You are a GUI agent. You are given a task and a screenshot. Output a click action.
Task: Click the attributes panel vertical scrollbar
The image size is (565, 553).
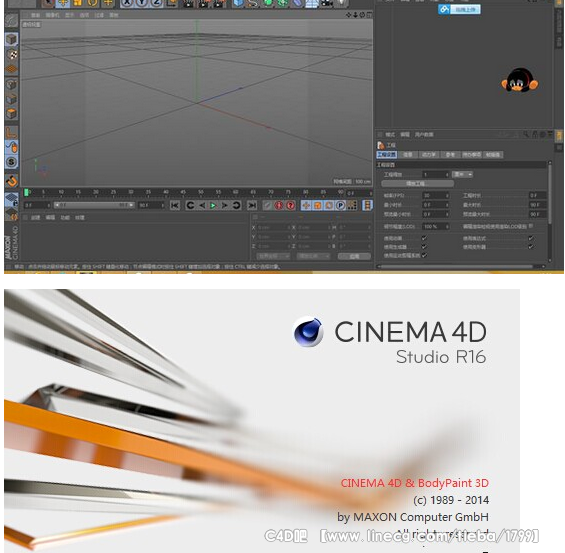pos(550,193)
